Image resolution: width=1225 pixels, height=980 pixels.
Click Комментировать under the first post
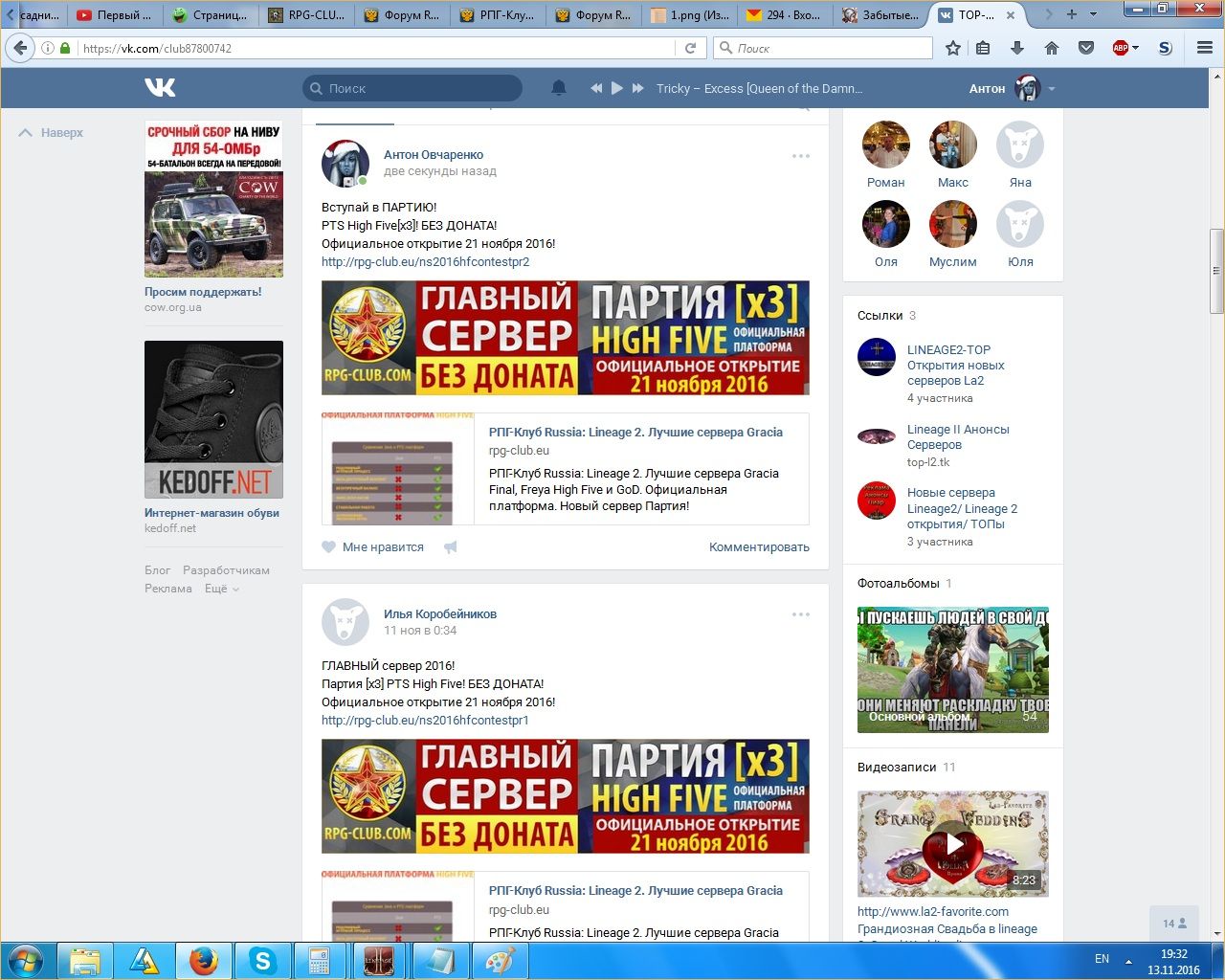point(759,547)
